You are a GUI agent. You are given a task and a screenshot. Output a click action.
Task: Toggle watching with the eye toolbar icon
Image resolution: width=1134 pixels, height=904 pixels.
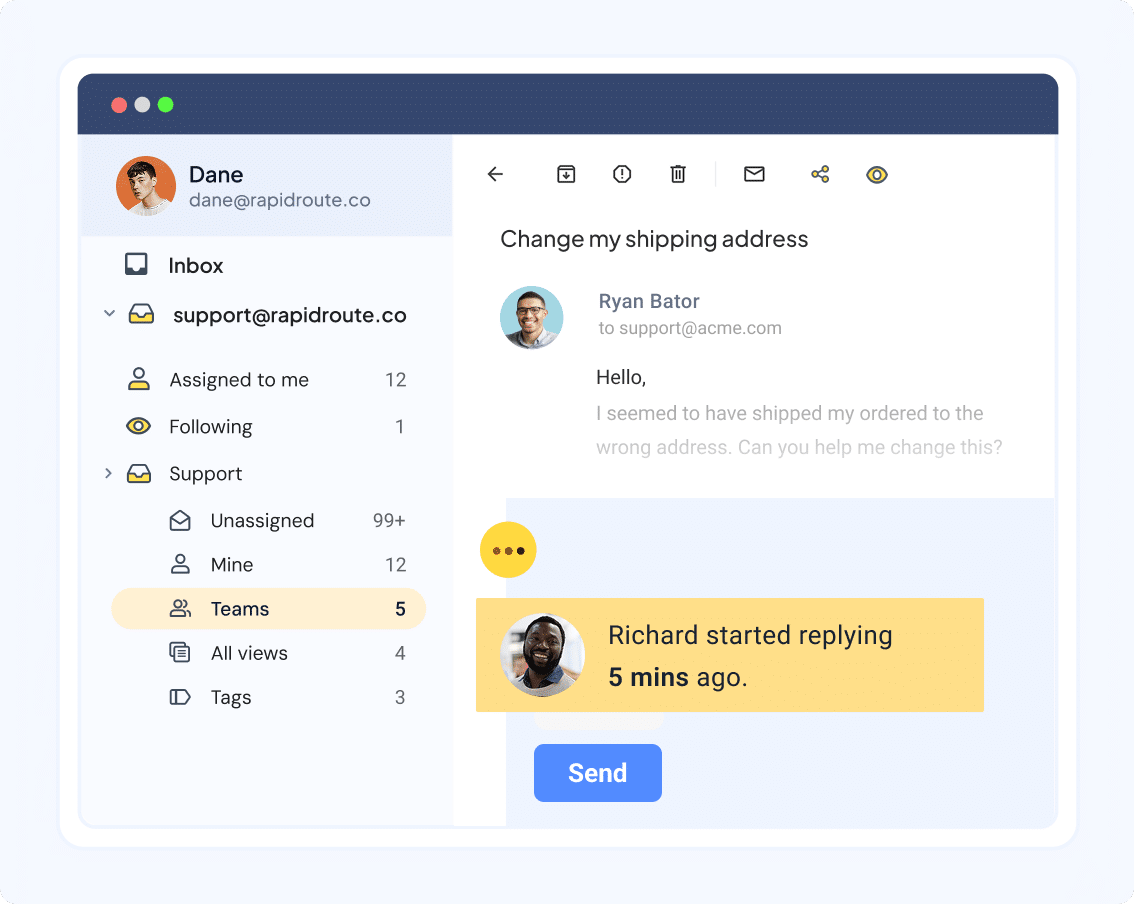pyautogui.click(x=877, y=173)
